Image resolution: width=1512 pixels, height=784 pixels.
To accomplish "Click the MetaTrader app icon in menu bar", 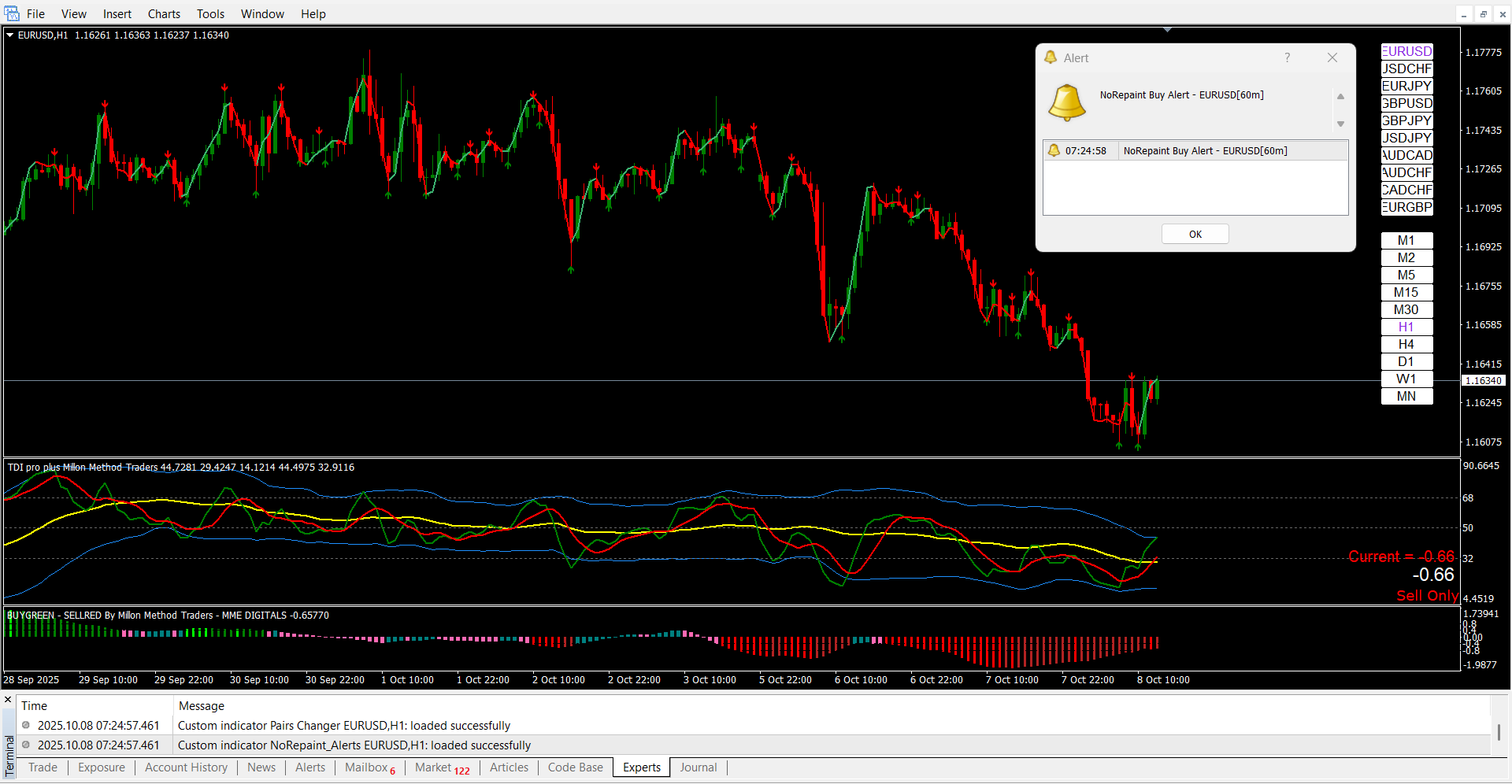I will click(11, 13).
